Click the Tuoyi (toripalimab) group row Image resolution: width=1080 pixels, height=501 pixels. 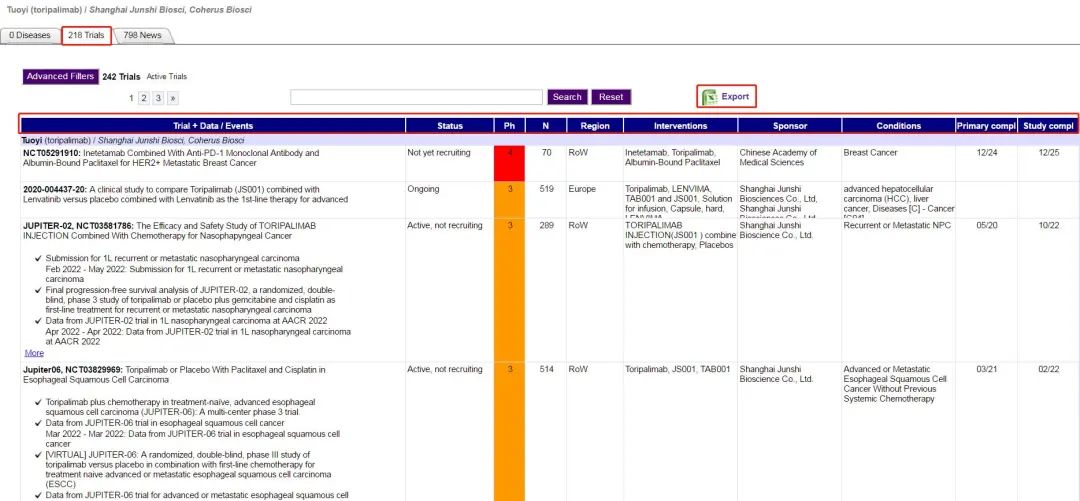[x=550, y=140]
